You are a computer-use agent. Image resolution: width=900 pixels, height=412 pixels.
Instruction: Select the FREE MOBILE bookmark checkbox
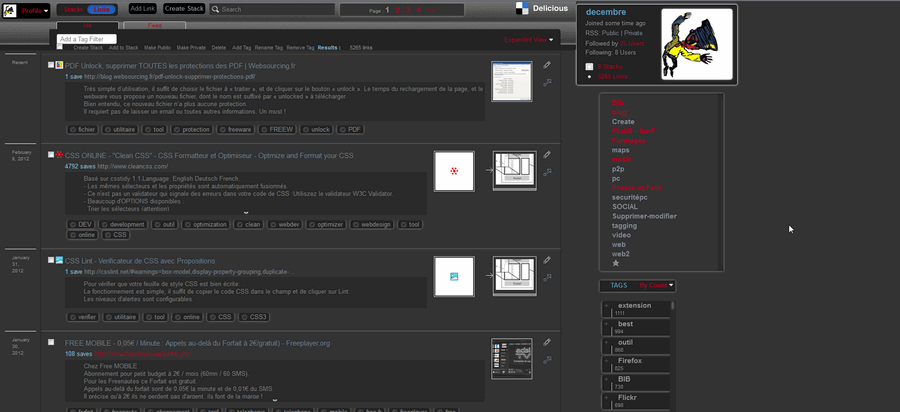51,342
